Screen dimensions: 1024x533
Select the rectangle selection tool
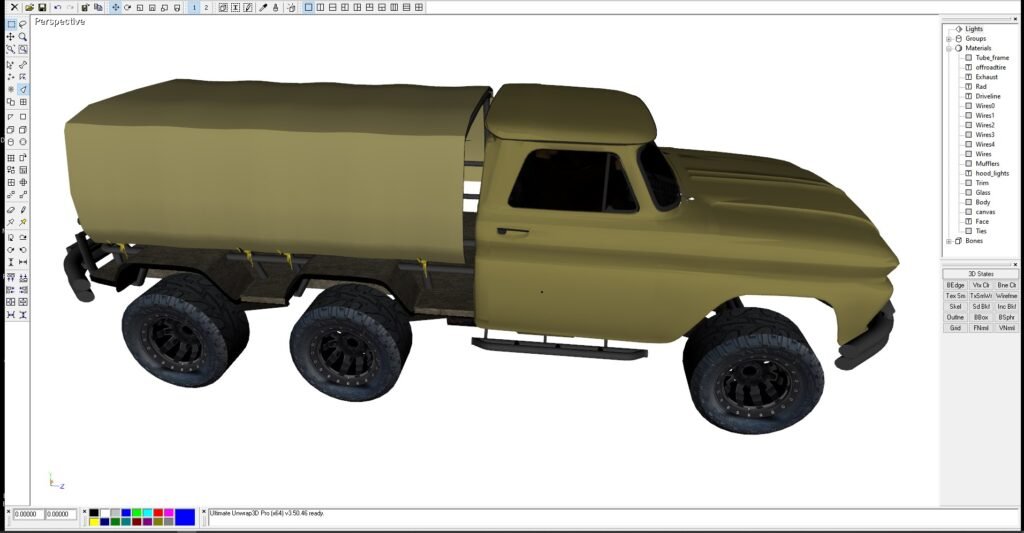coord(11,24)
